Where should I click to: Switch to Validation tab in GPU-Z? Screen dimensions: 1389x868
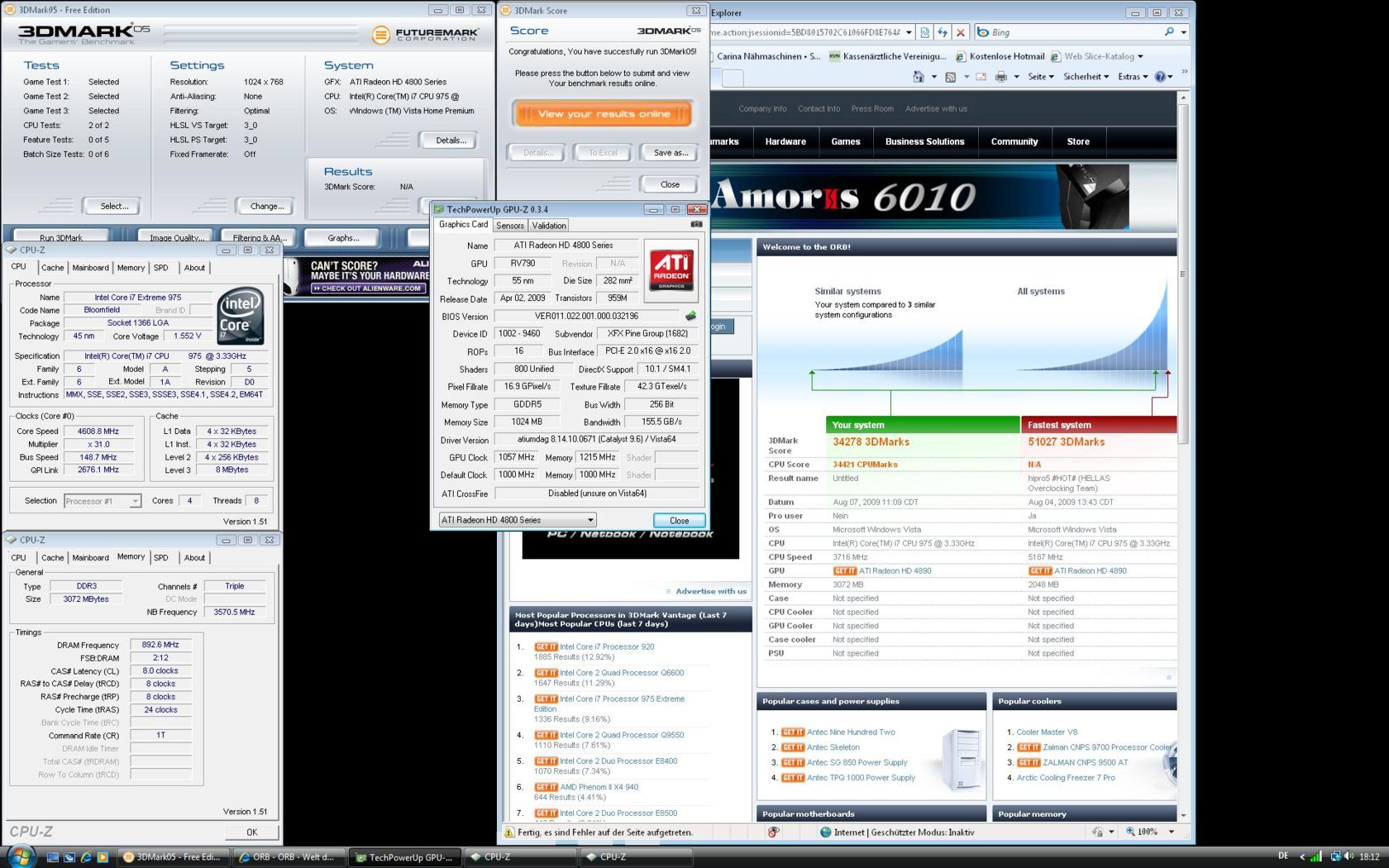pos(549,225)
